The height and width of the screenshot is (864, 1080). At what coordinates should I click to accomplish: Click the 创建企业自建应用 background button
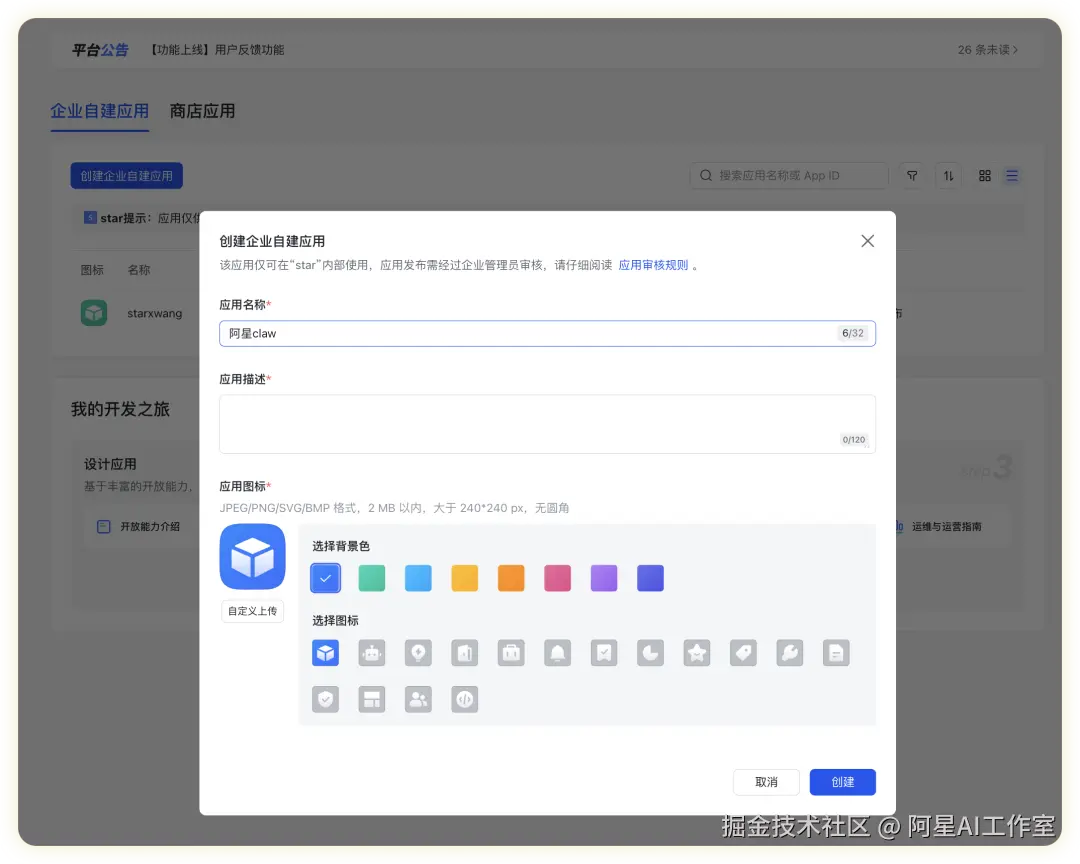click(127, 176)
